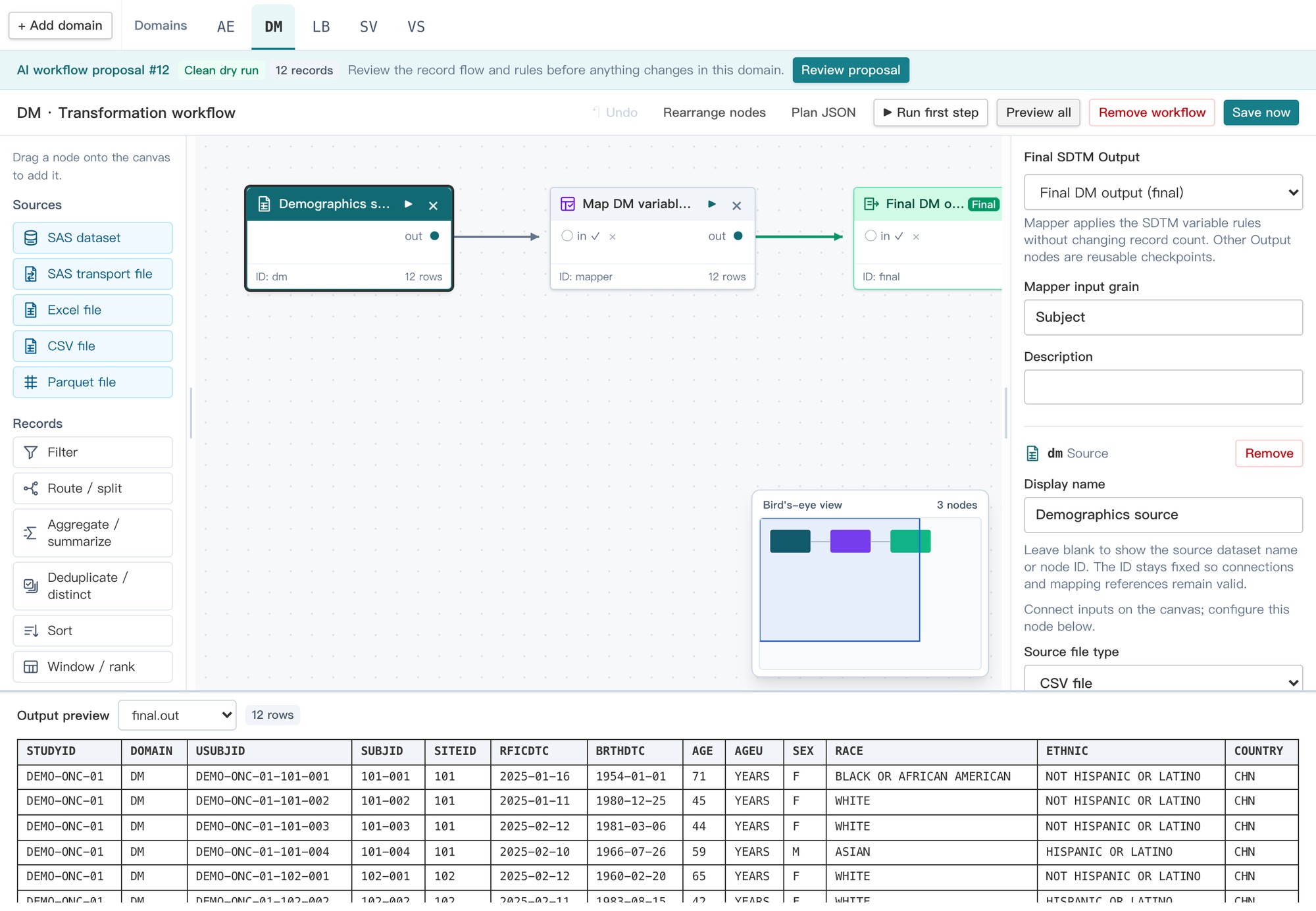Click the Display name input field
Viewport: 1316px width, 911px height.
(1163, 515)
